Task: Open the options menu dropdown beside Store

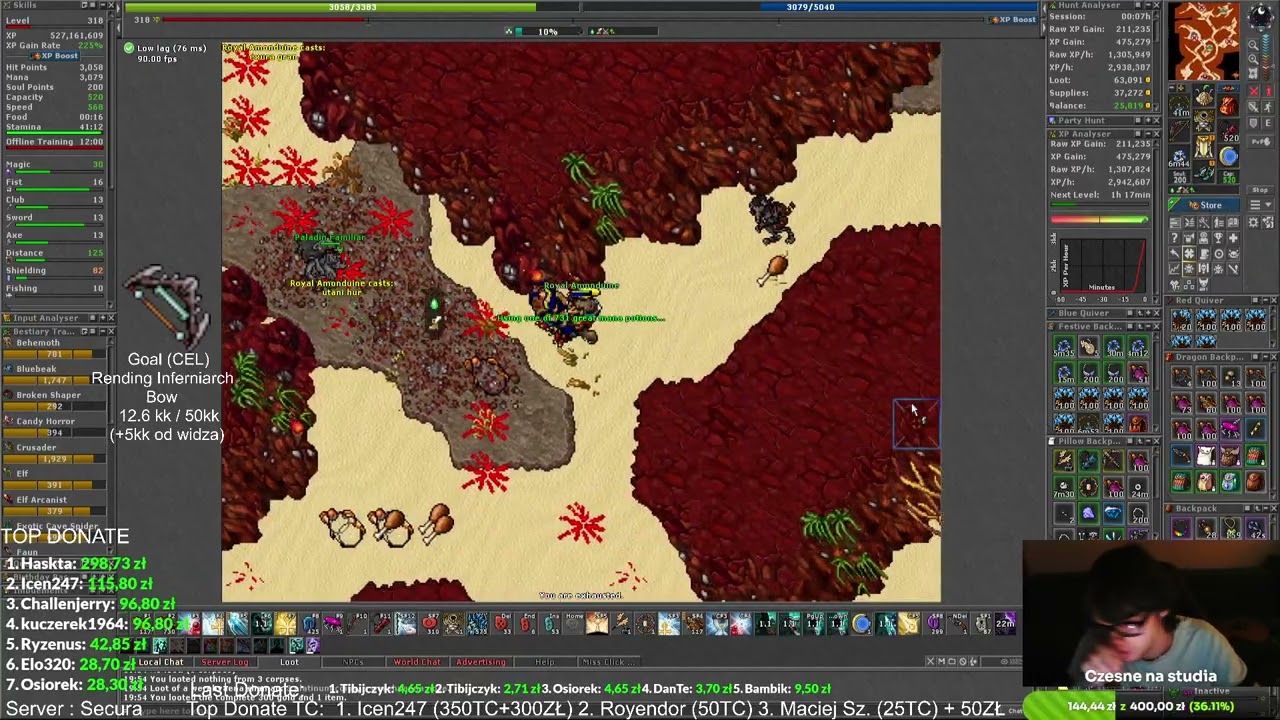Action: coord(1261,205)
